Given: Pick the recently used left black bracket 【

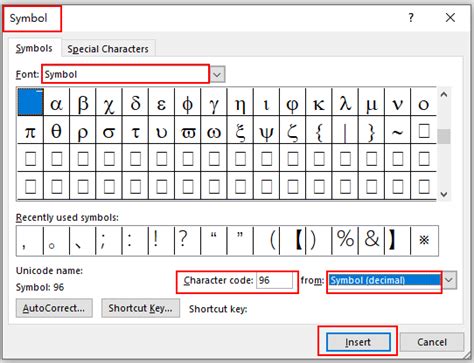Looking at the screenshot, I should [x=293, y=241].
